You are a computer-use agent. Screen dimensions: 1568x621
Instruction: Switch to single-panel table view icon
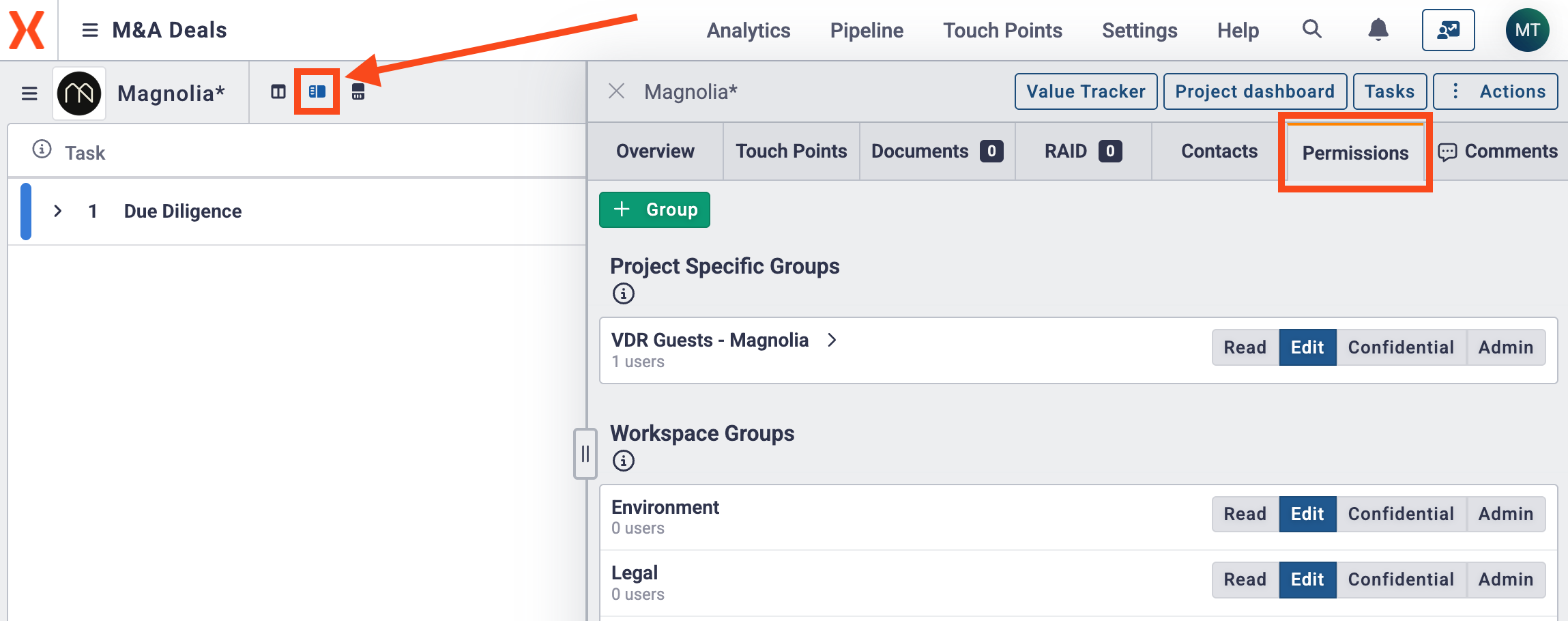pyautogui.click(x=278, y=91)
